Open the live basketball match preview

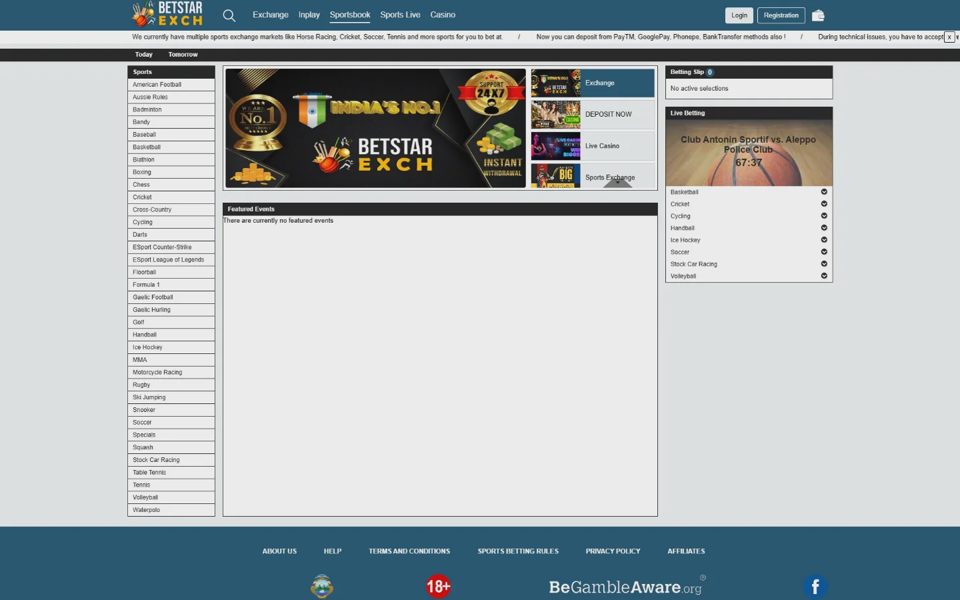(x=749, y=152)
